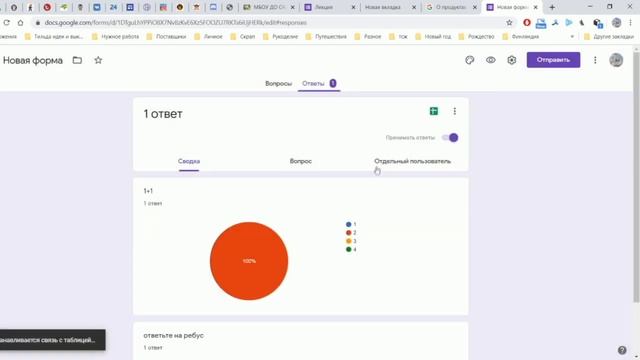Reload the page
The height and width of the screenshot is (360, 640).
coord(6,23)
